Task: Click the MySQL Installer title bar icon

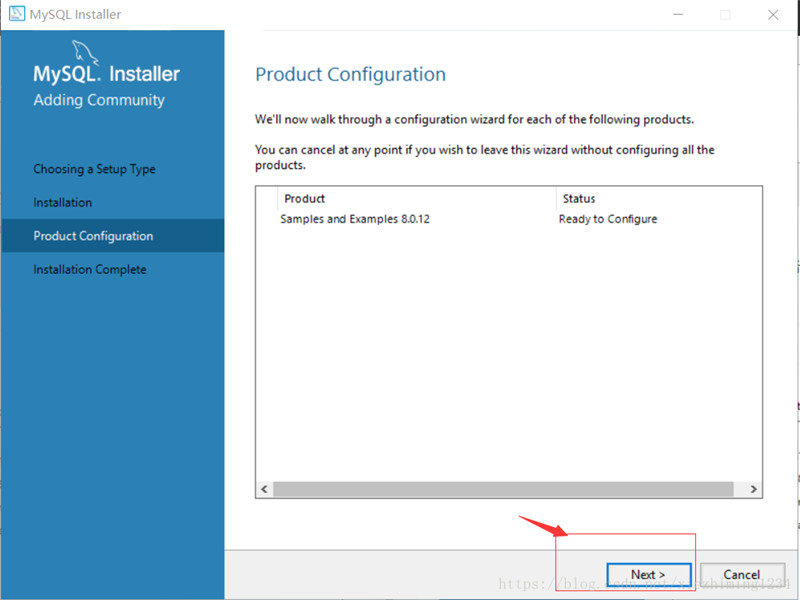Action: click(x=16, y=14)
